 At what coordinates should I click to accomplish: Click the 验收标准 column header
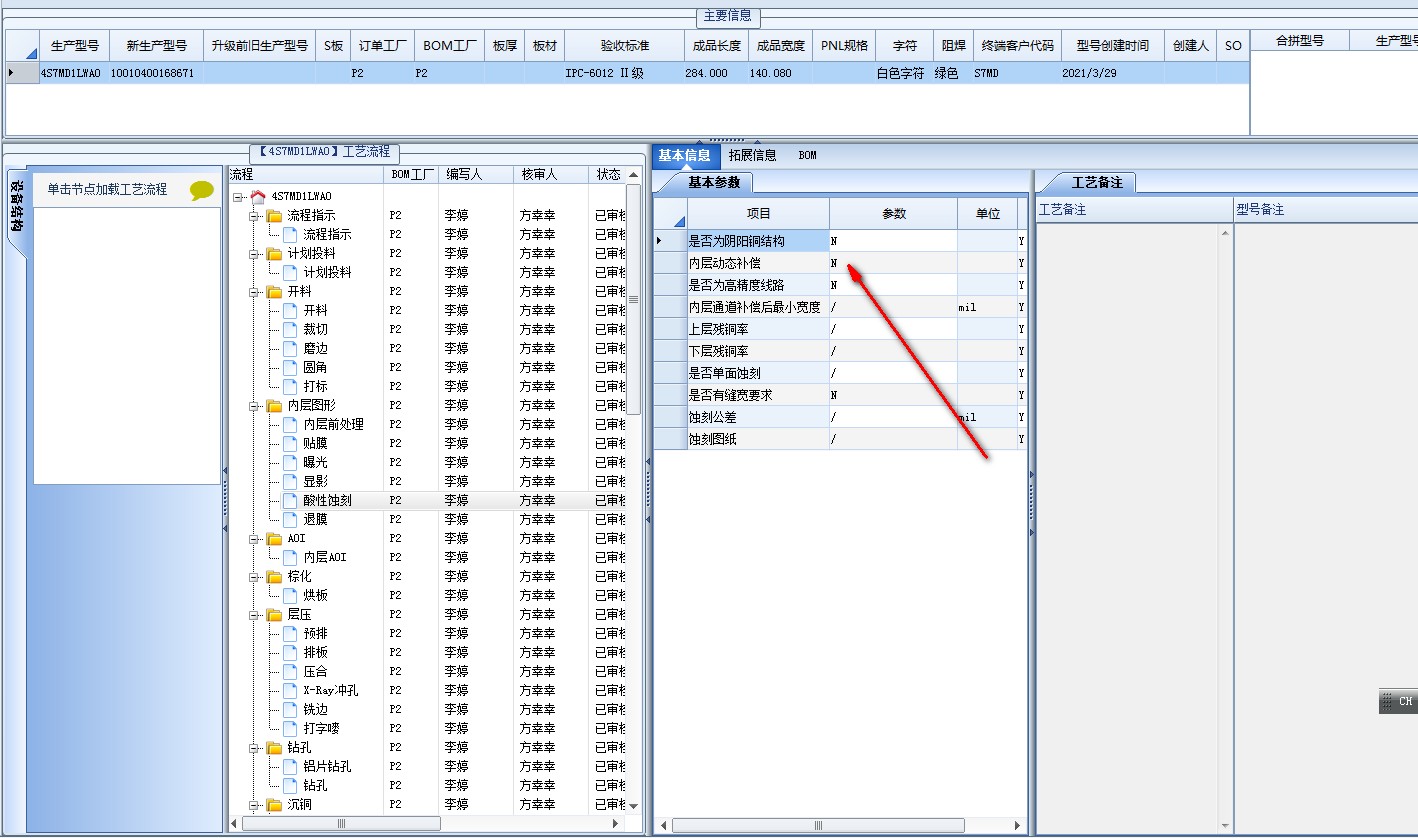point(624,46)
